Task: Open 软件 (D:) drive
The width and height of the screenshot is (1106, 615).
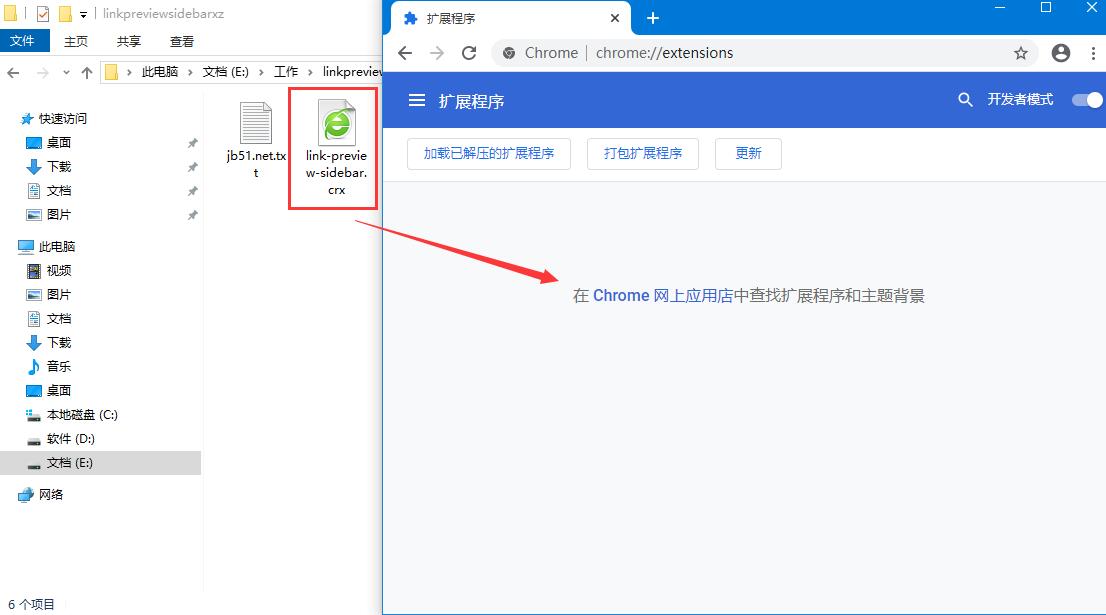Action: (x=71, y=439)
